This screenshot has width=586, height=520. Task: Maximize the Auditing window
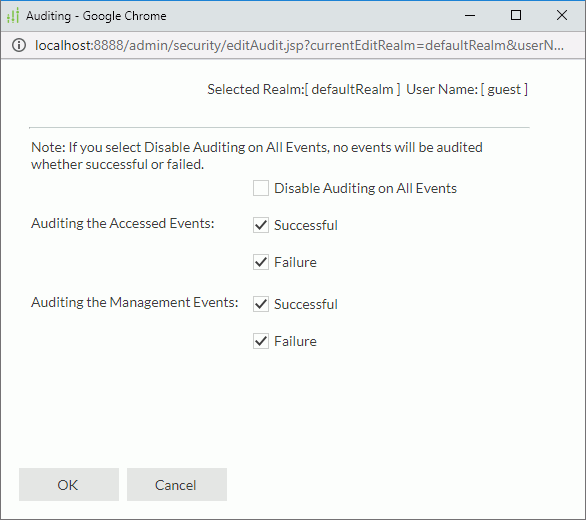click(516, 15)
